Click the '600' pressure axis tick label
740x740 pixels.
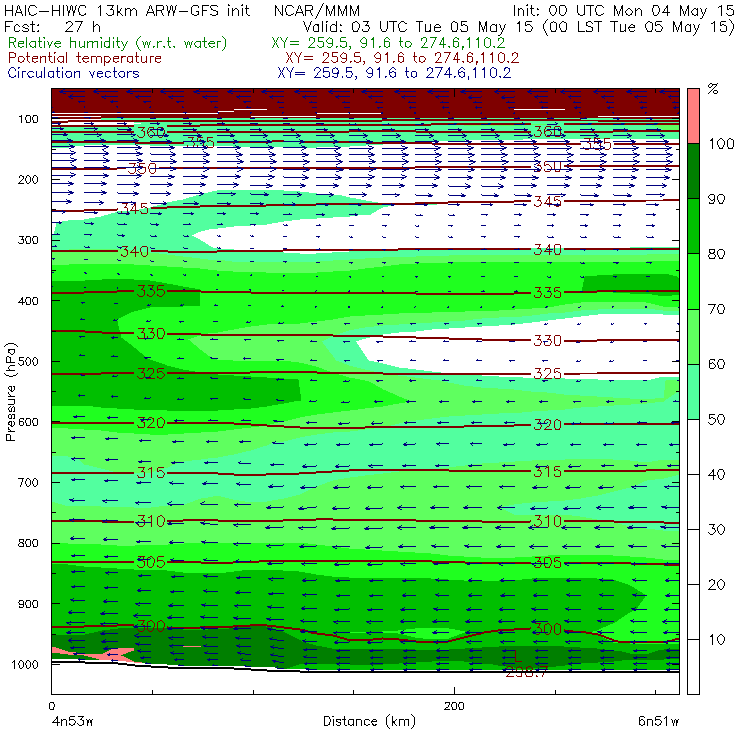tap(28, 422)
